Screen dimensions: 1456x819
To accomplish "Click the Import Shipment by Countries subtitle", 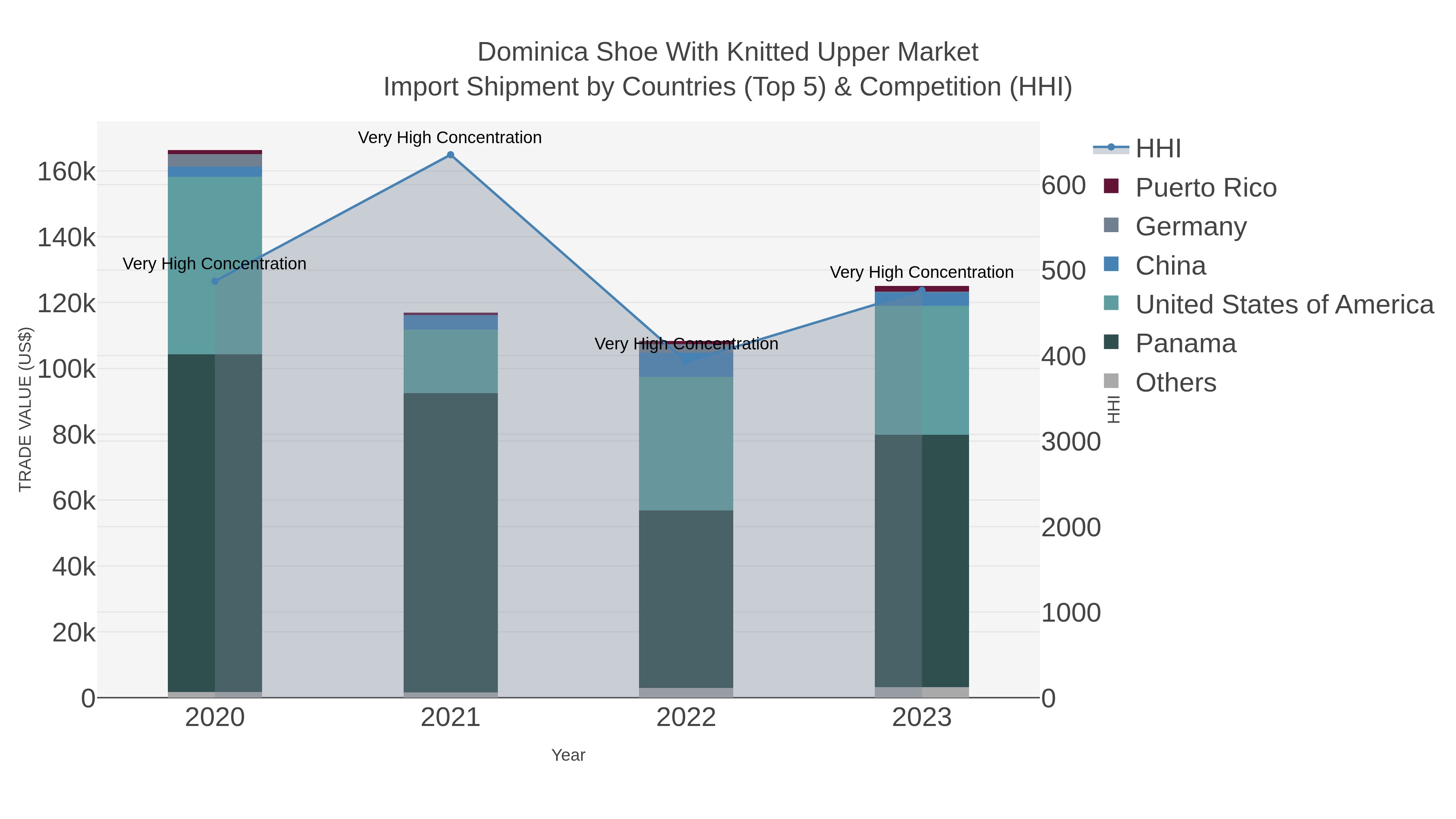I will [x=728, y=87].
